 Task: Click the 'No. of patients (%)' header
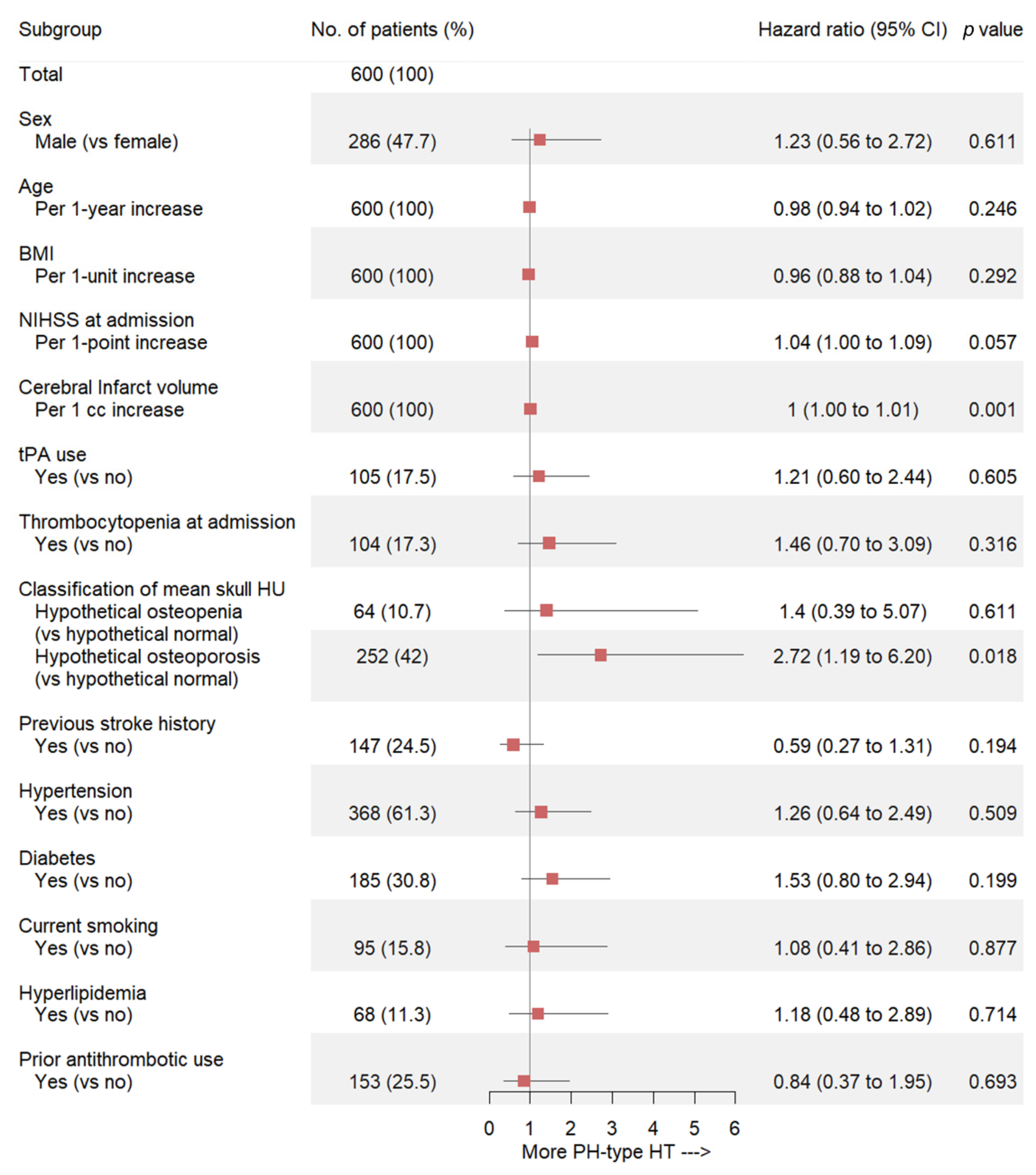click(x=392, y=29)
